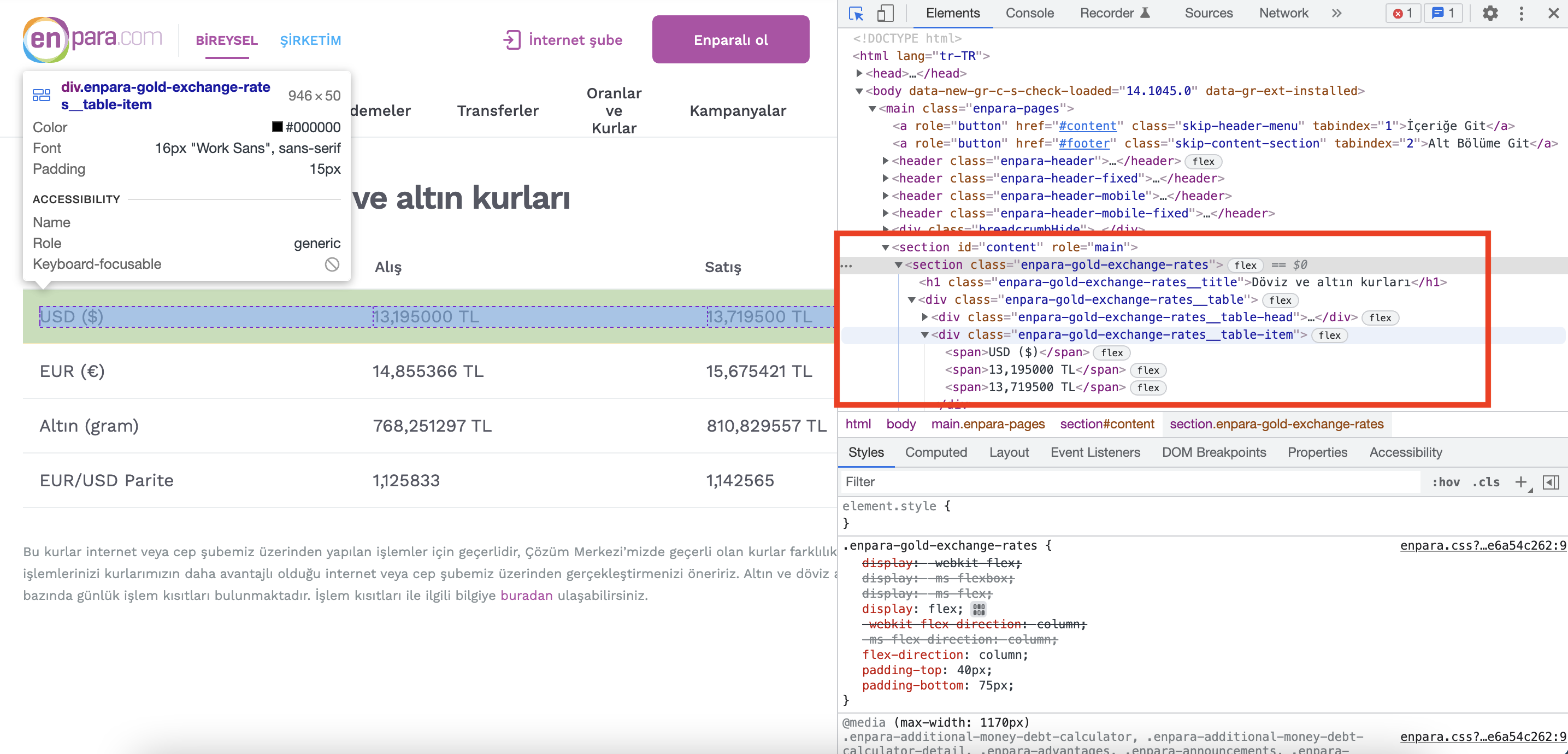Collapse the section id content node
Image resolution: width=1568 pixels, height=754 pixels.
(x=886, y=248)
